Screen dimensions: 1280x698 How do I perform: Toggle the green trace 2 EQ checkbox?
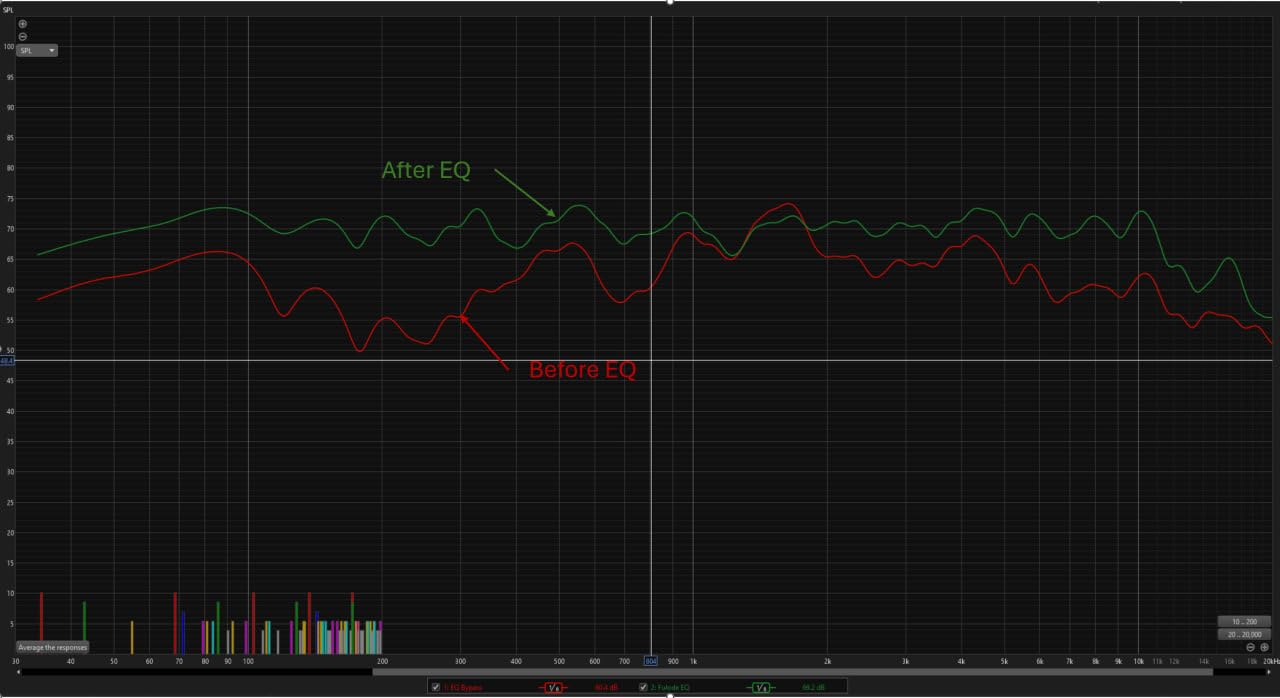coord(644,687)
